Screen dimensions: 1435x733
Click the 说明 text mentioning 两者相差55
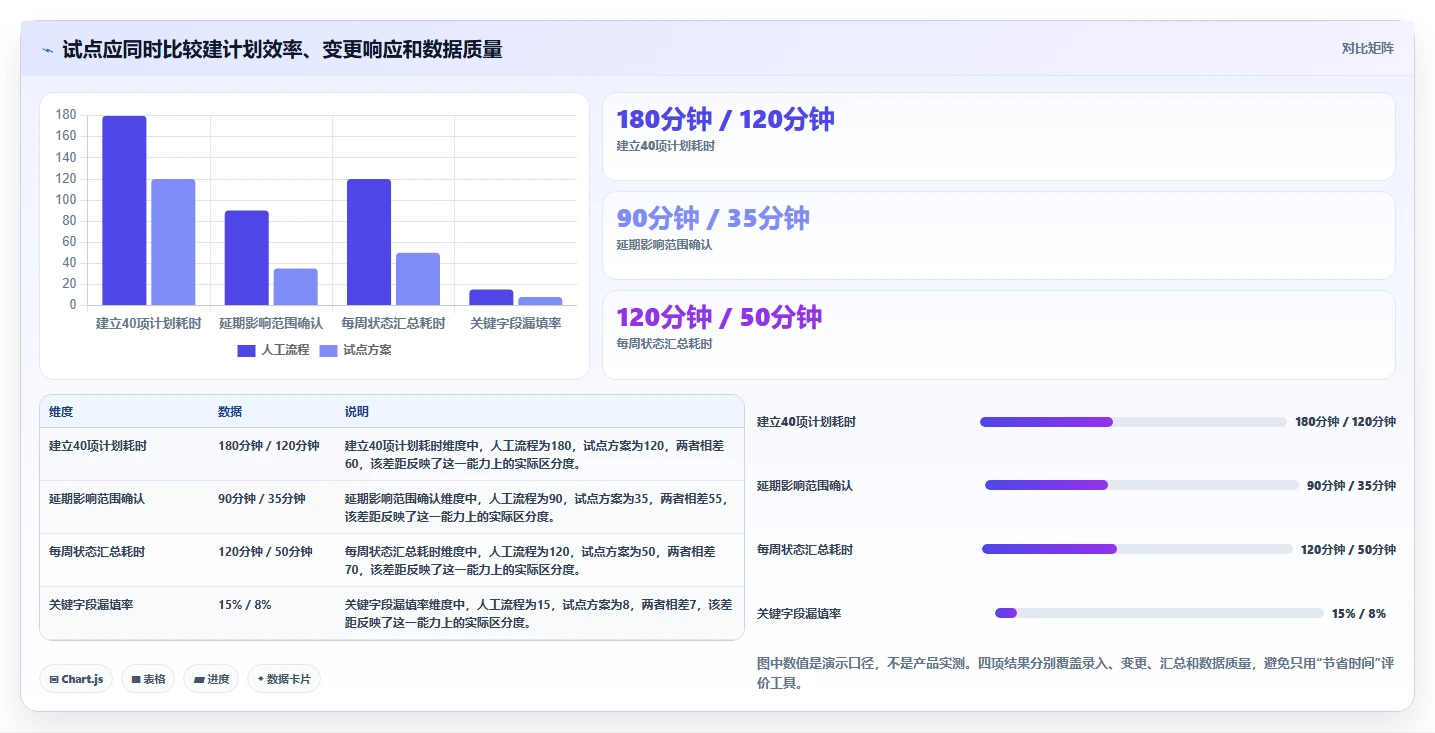(x=539, y=507)
